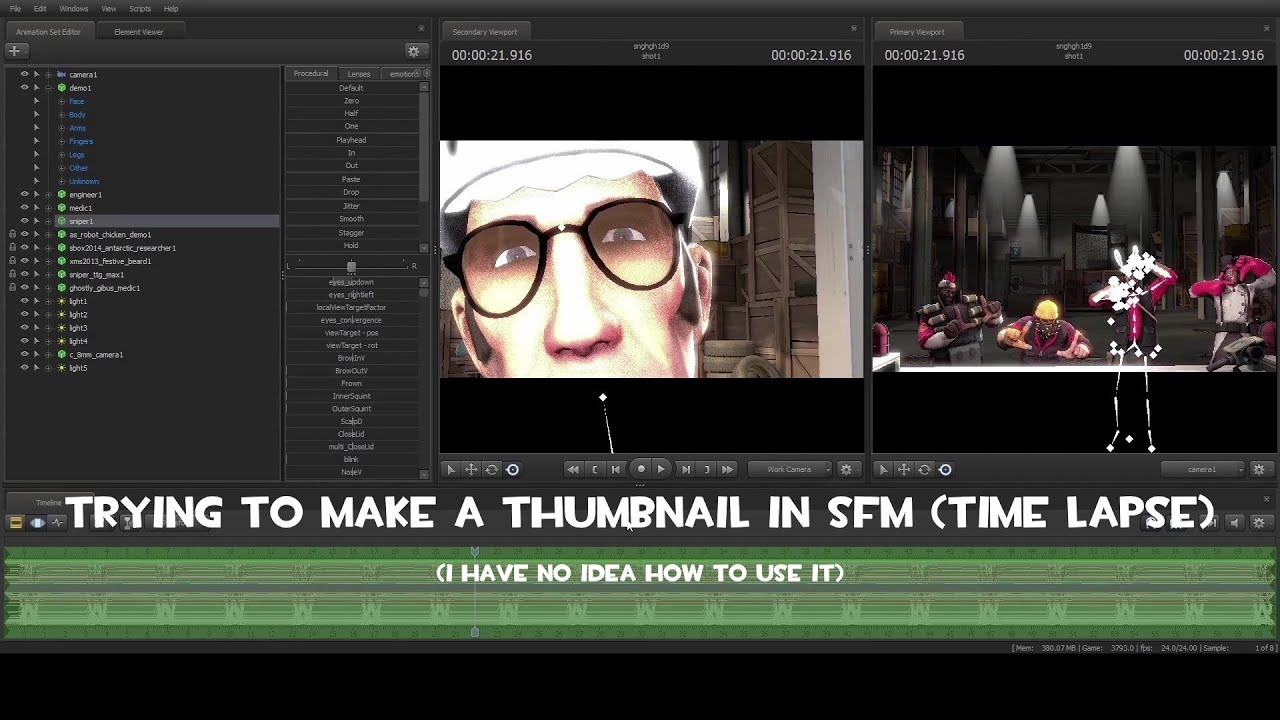Switch to the motion editor timeline mode
Image resolution: width=1280 pixels, height=720 pixels.
point(37,522)
